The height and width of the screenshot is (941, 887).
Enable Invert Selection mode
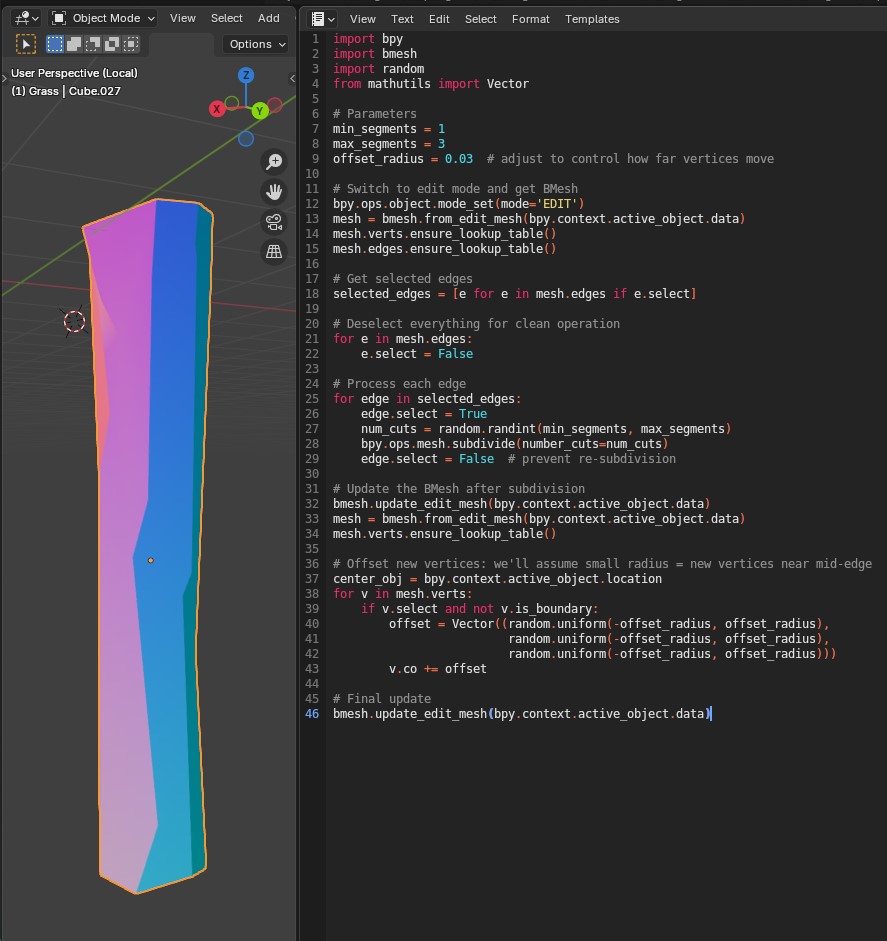click(x=112, y=44)
